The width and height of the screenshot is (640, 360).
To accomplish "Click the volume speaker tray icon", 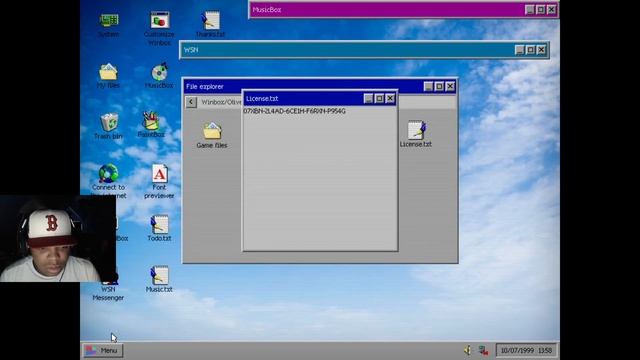I will point(468,350).
